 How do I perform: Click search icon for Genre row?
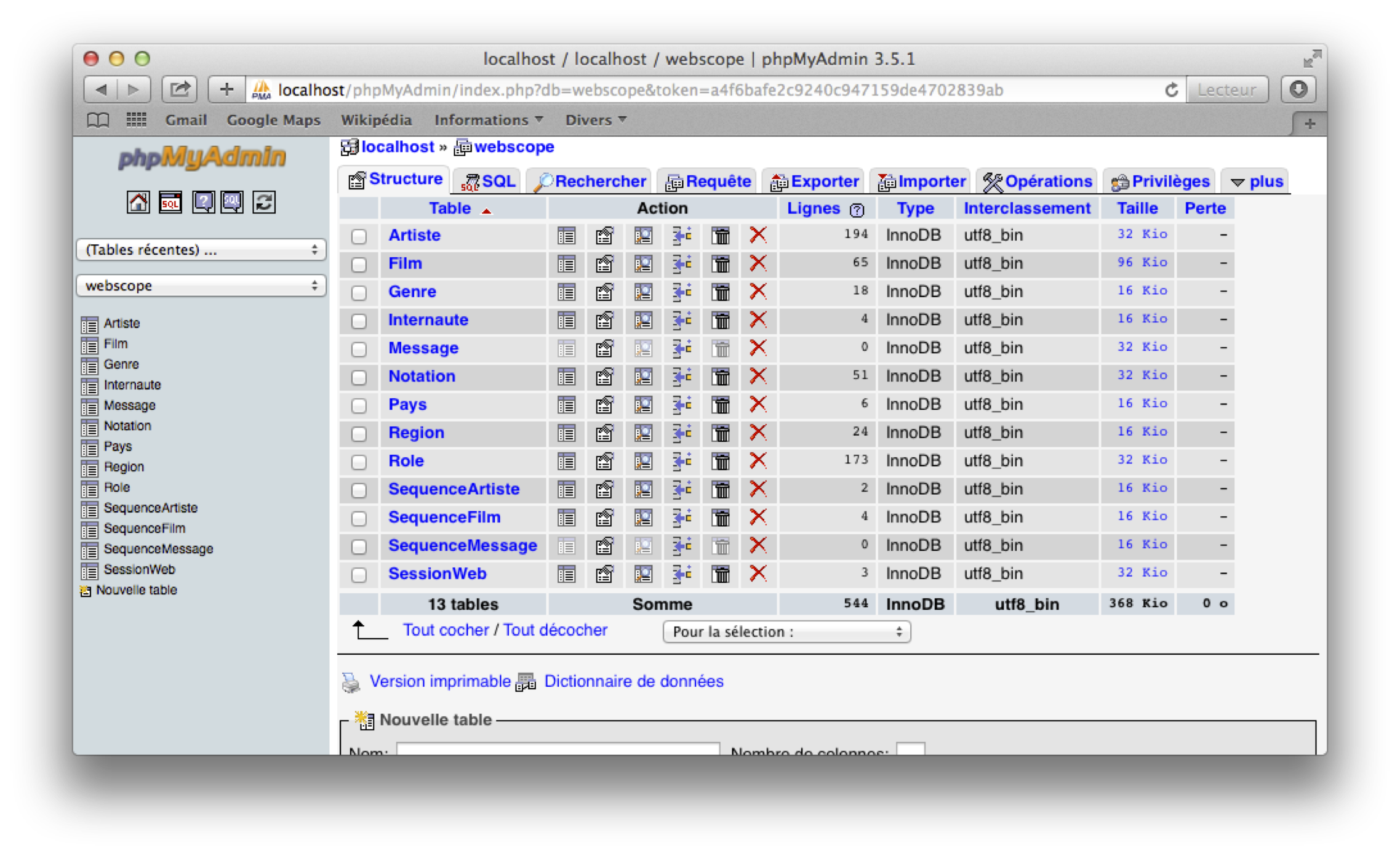[643, 292]
